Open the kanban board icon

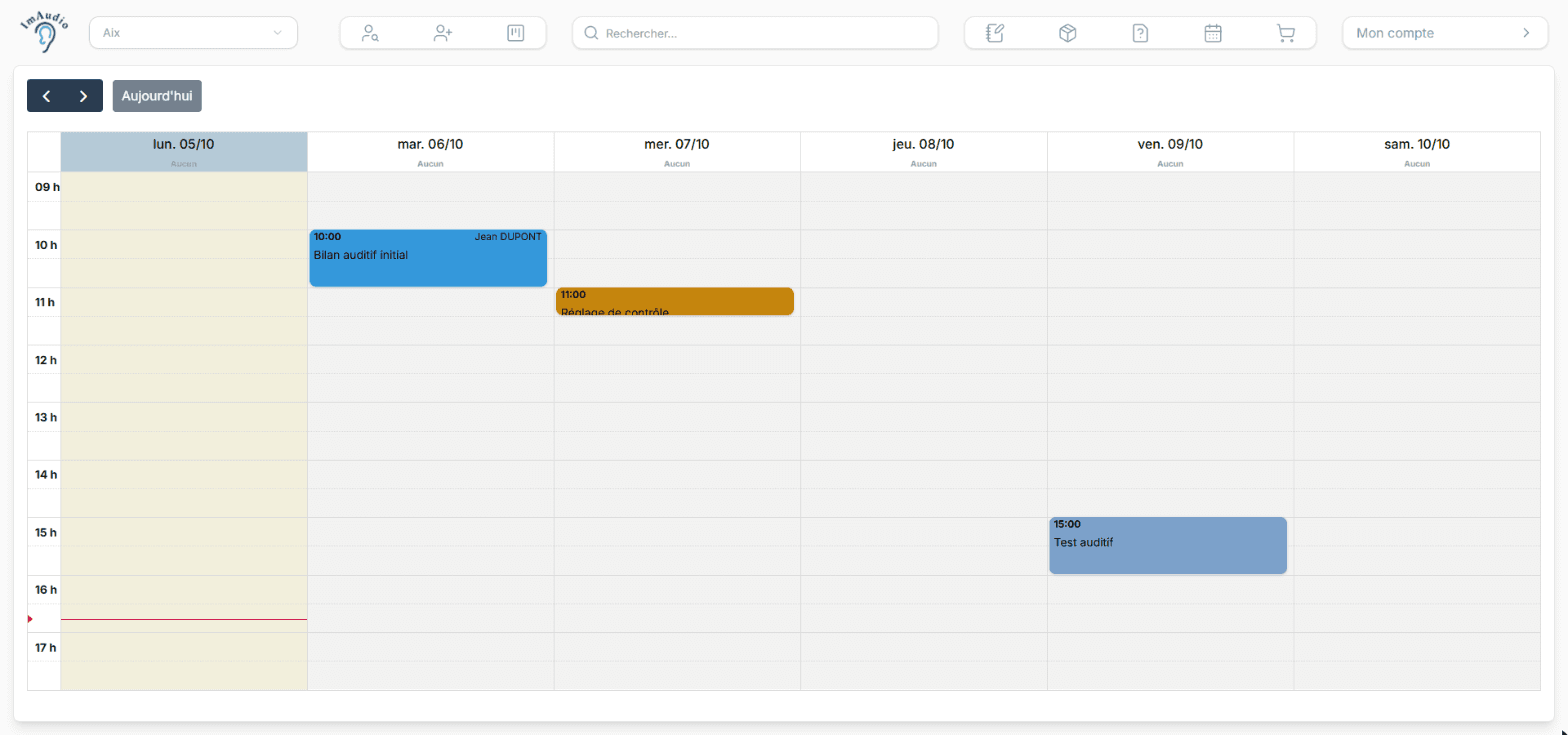point(516,33)
